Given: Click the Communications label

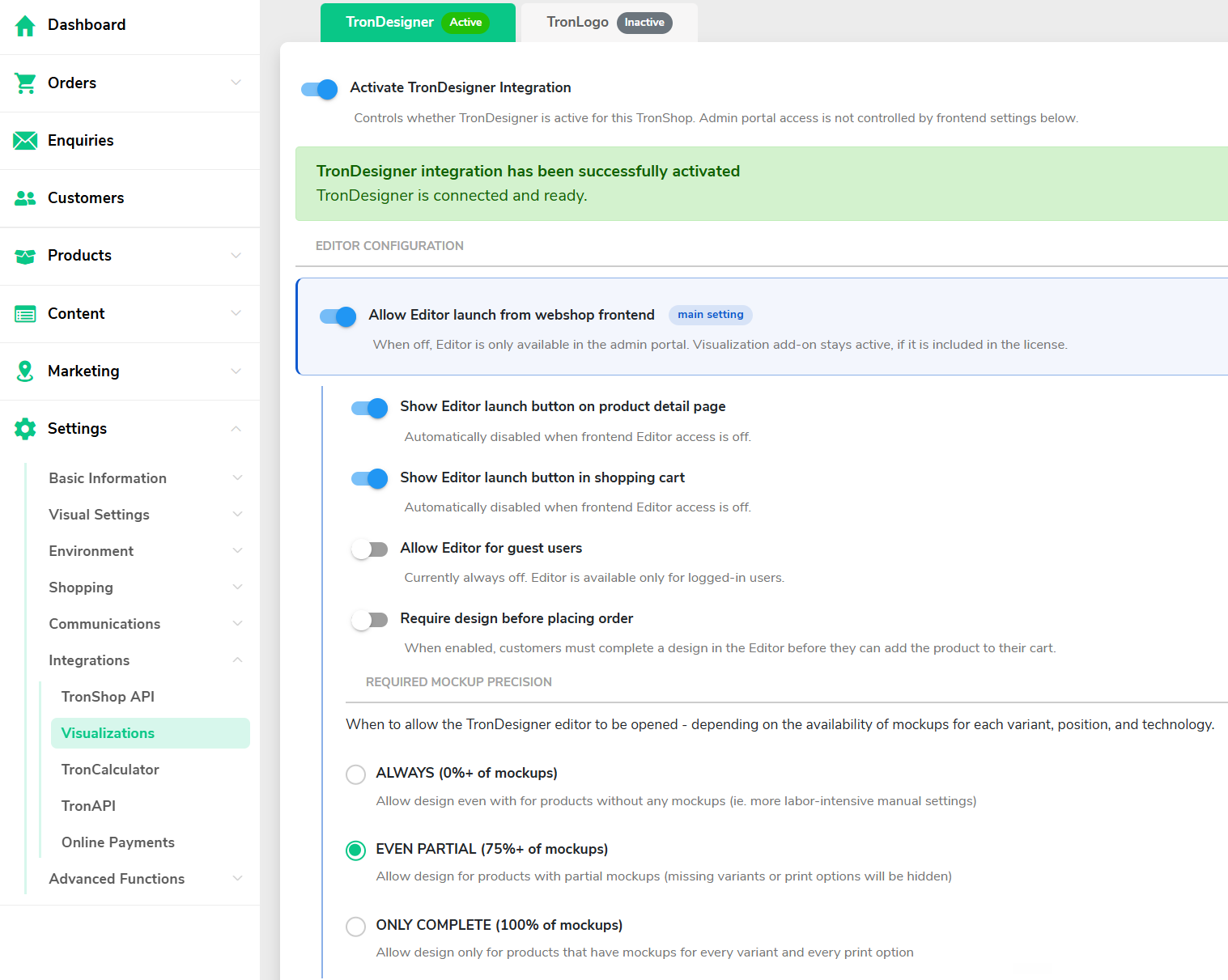Looking at the screenshot, I should click(x=104, y=624).
